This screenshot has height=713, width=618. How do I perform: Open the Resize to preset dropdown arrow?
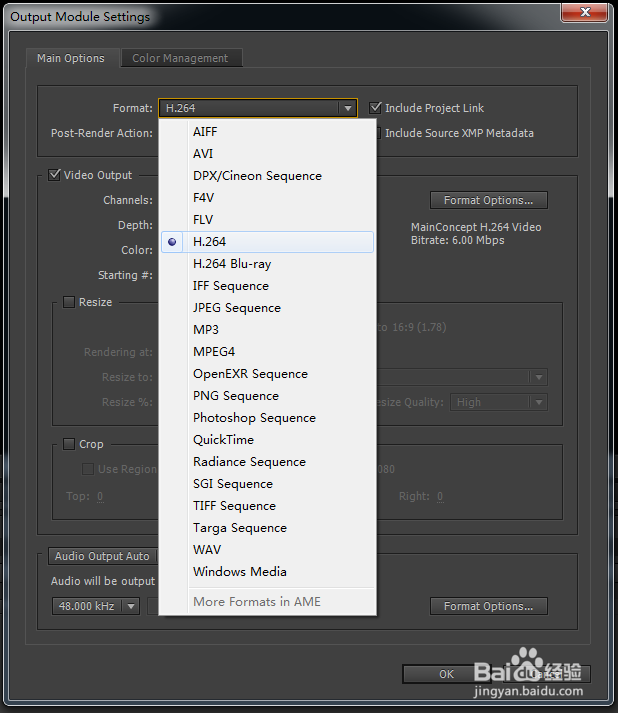point(539,377)
